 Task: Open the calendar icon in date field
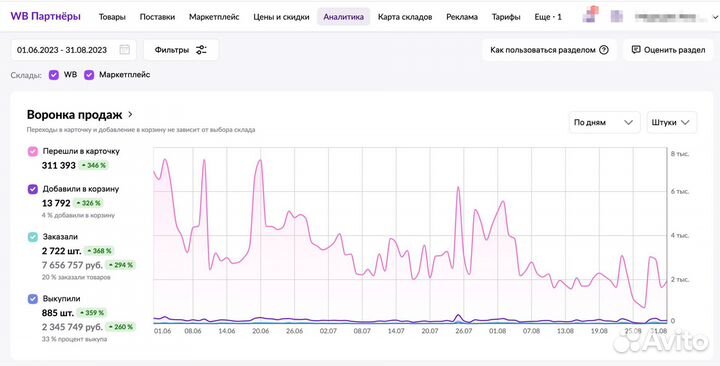point(124,50)
